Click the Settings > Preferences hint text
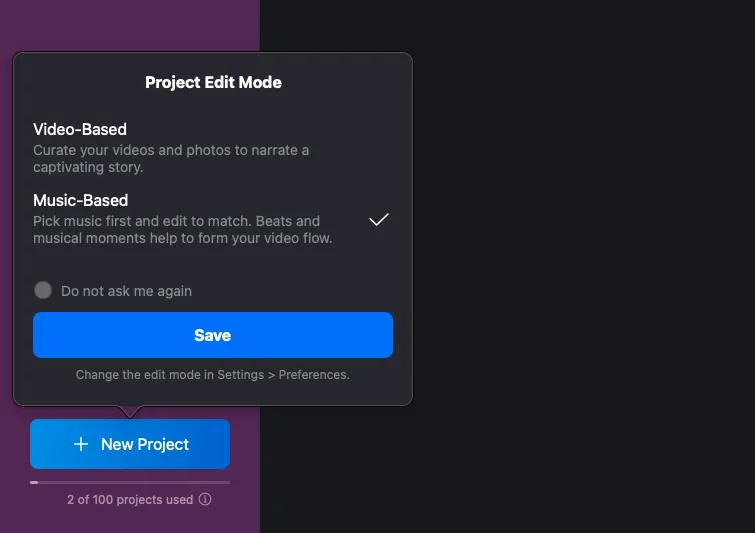 (x=212, y=375)
